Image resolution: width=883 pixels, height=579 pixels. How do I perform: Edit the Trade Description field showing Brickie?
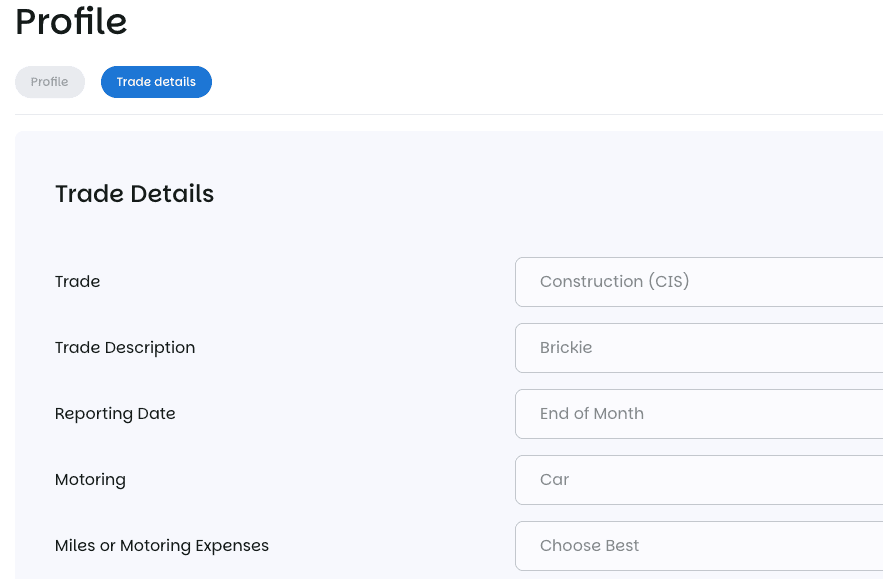[699, 348]
